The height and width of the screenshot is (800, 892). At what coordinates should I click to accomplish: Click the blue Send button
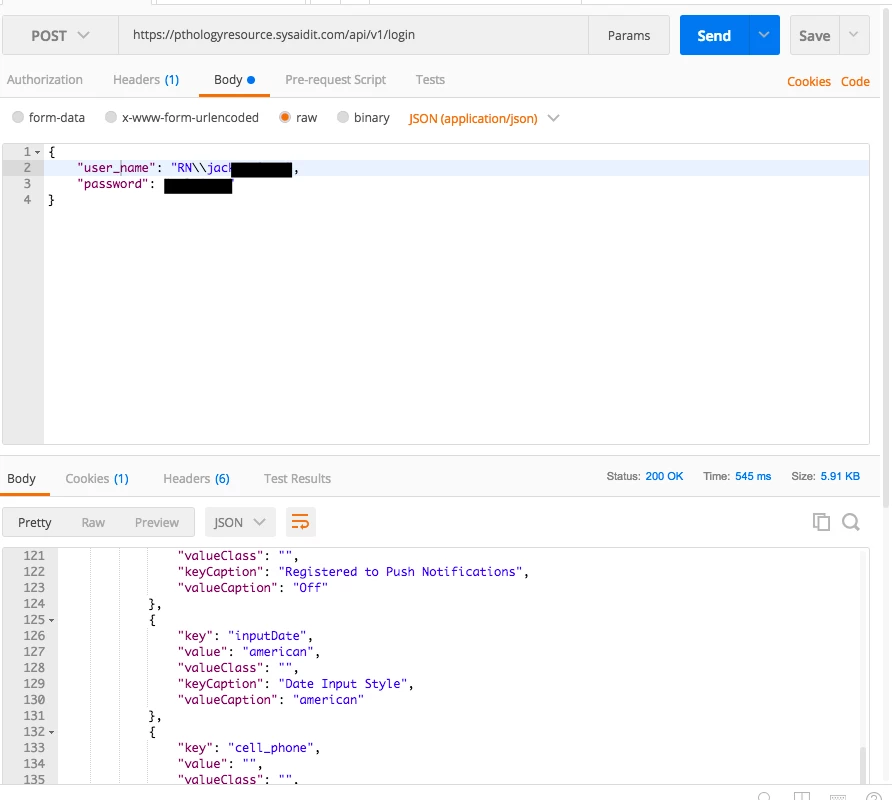pos(714,36)
